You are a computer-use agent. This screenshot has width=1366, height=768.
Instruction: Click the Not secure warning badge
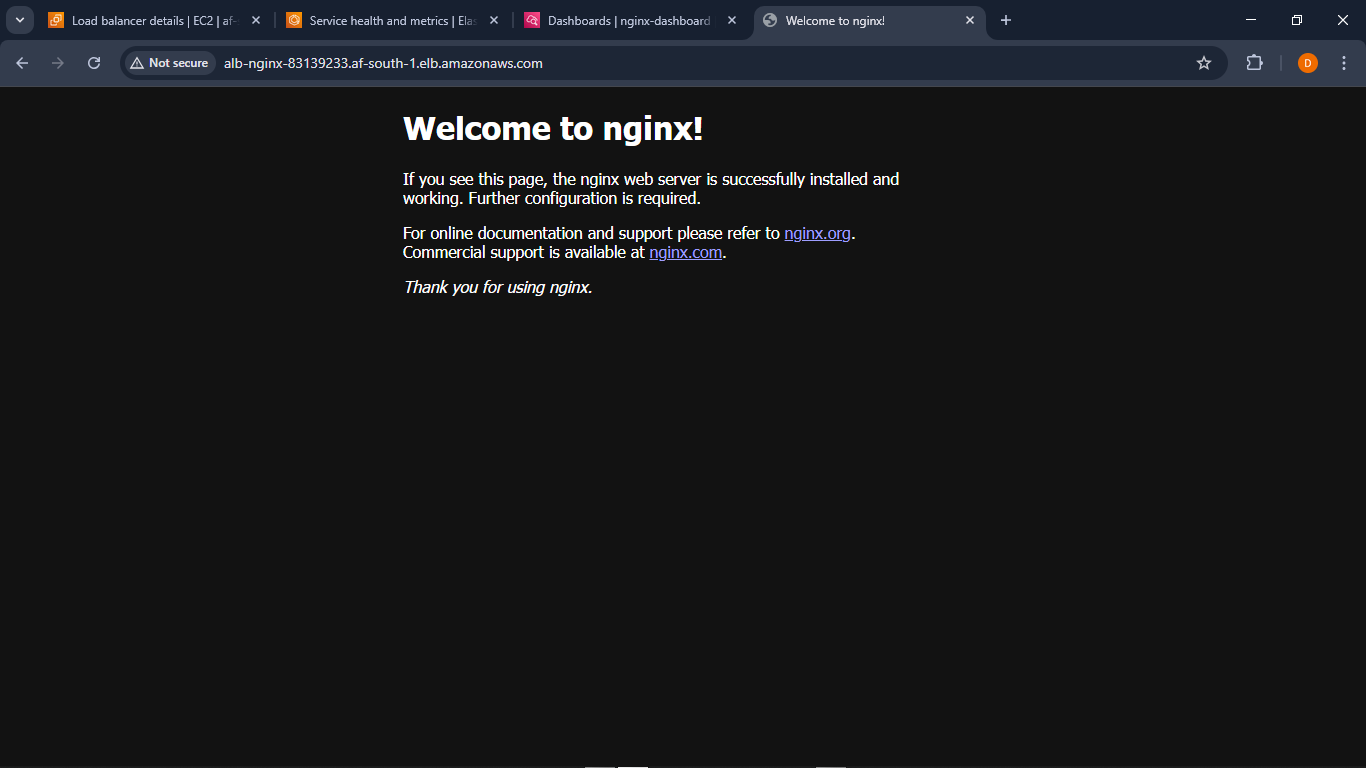(168, 62)
